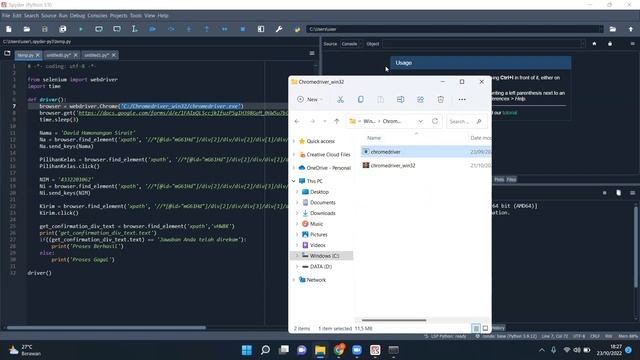Select chromedriver file in File Explorer
This screenshot has height=360, width=640.
[x=385, y=152]
